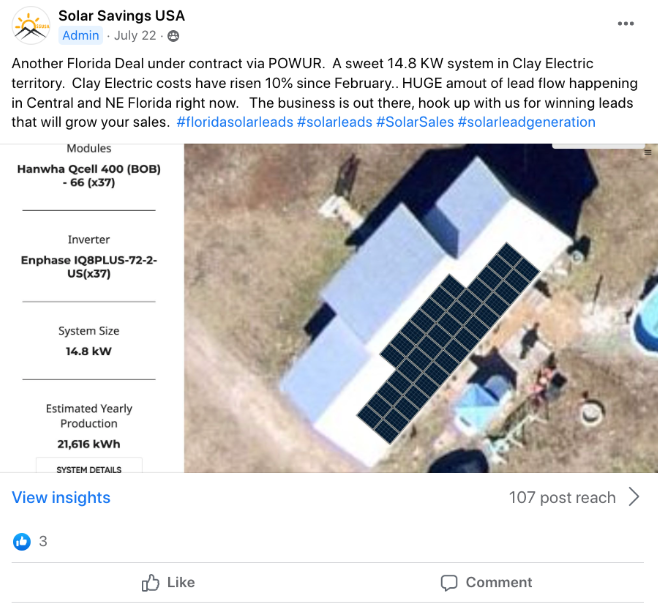
Task: Click the globe audience privacy icon
Action: point(173,36)
